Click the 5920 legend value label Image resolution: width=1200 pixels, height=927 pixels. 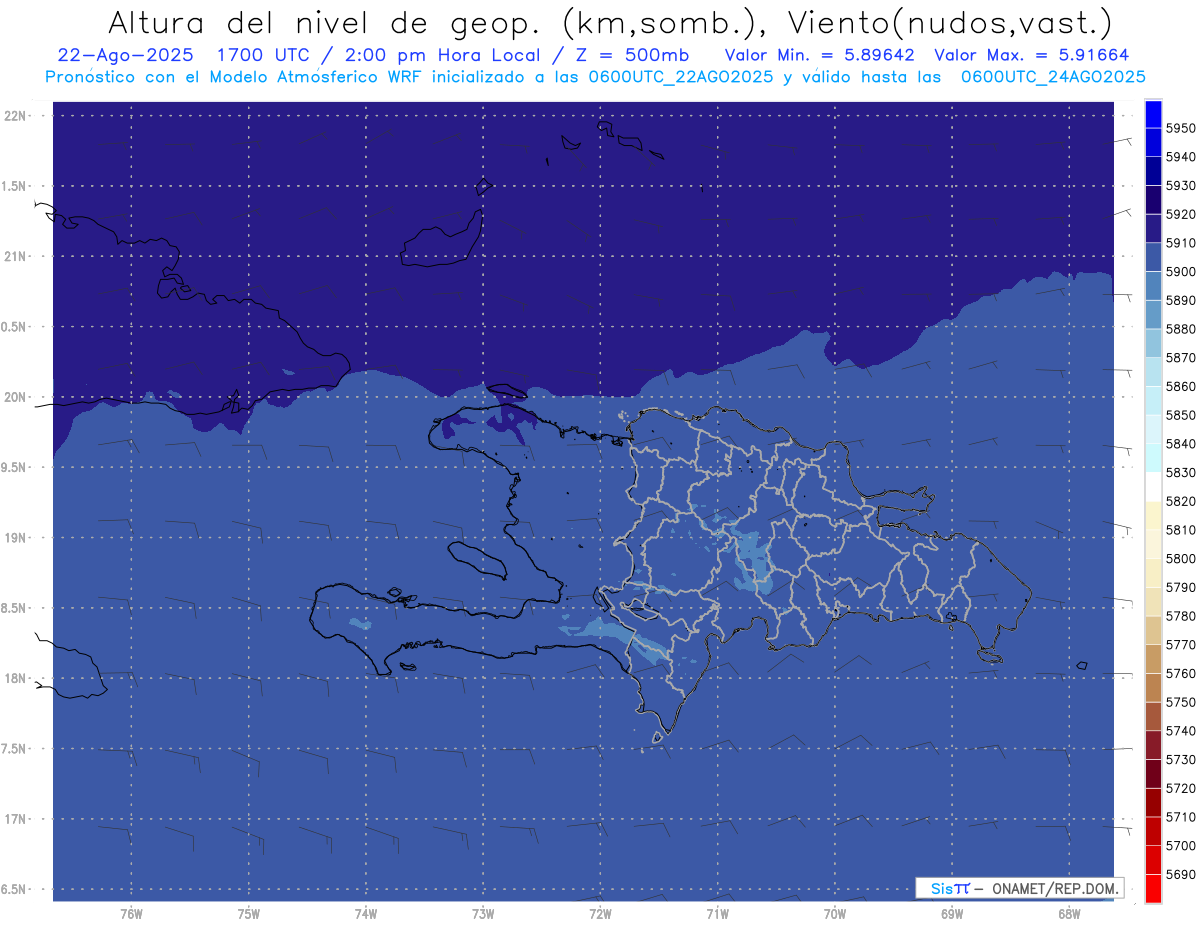coord(1180,215)
